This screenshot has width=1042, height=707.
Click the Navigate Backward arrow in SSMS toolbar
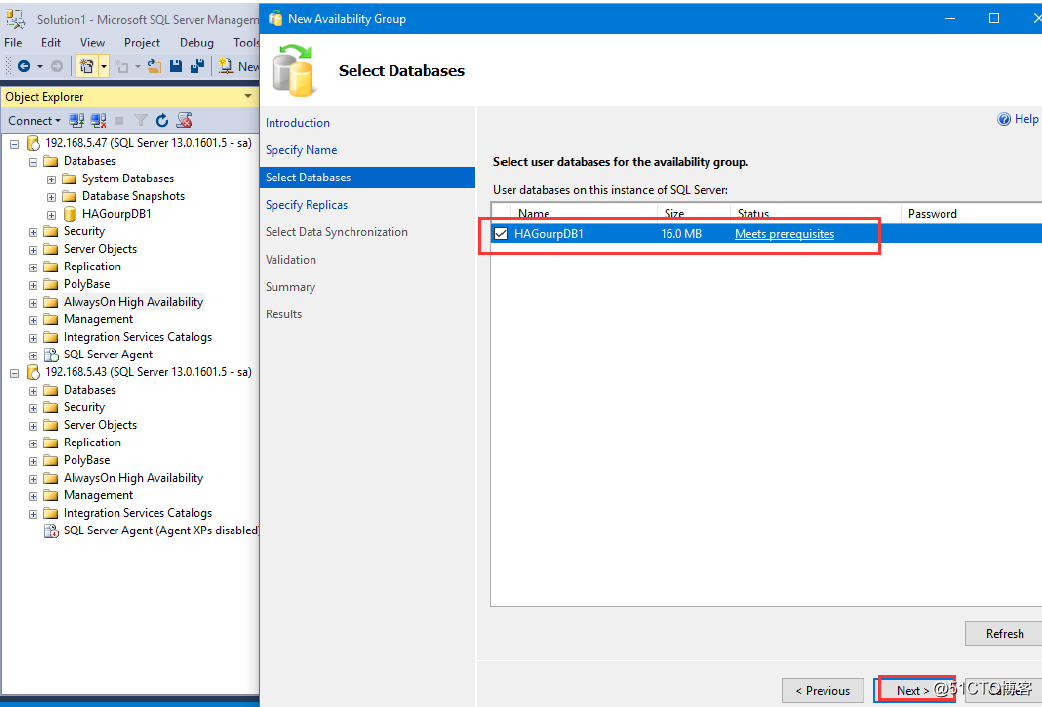25,66
